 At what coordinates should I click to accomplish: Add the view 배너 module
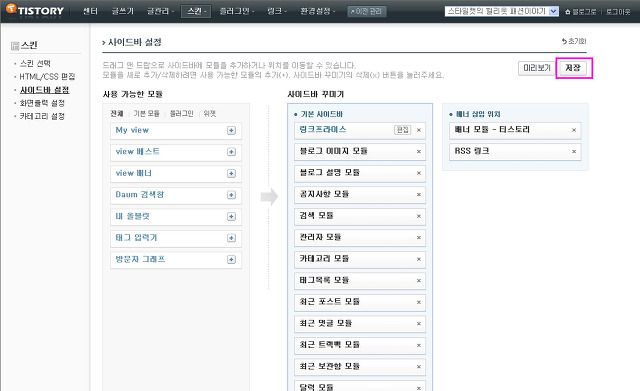coord(231,173)
